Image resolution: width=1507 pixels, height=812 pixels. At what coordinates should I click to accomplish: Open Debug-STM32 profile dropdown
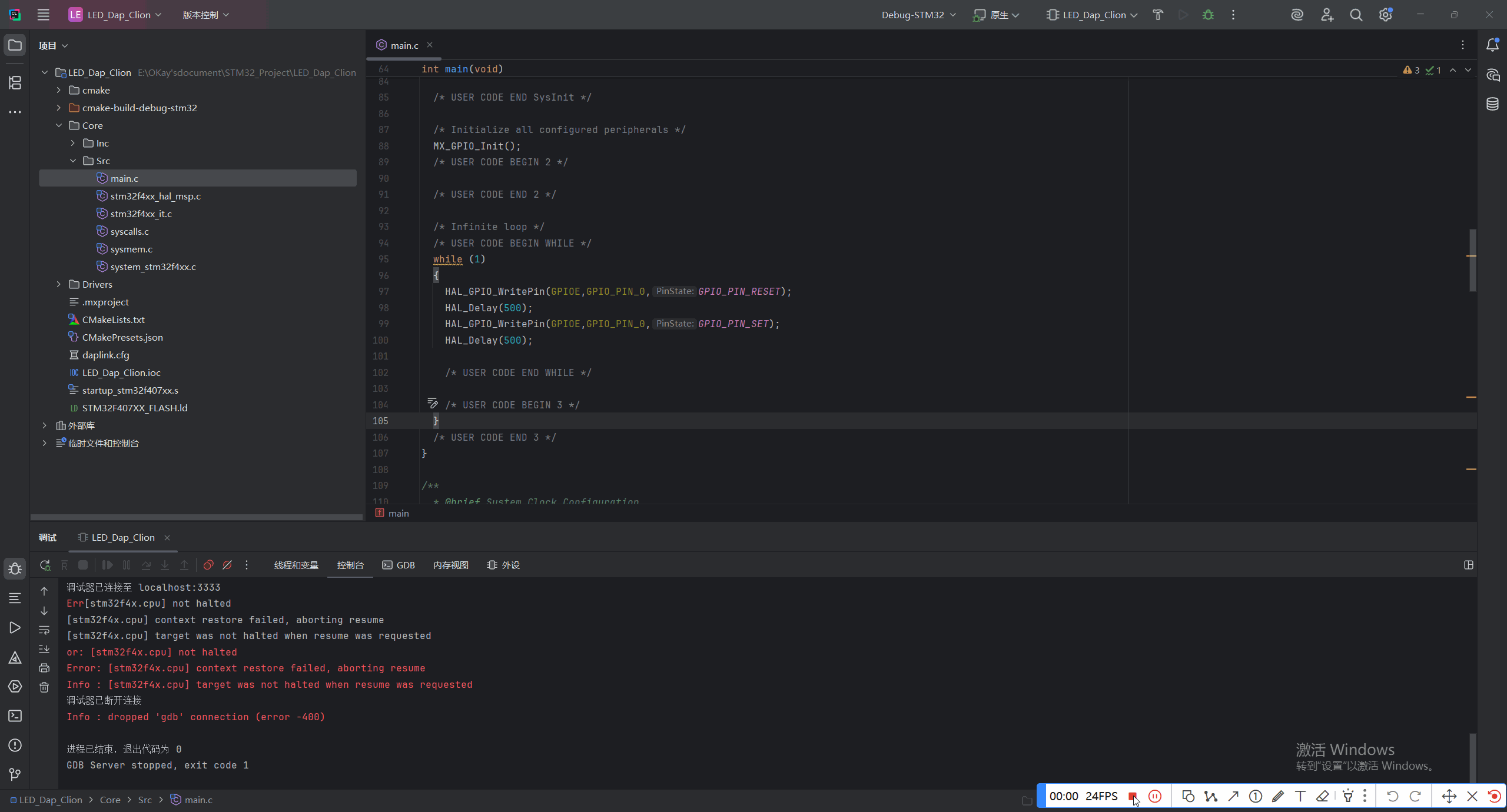pyautogui.click(x=918, y=15)
